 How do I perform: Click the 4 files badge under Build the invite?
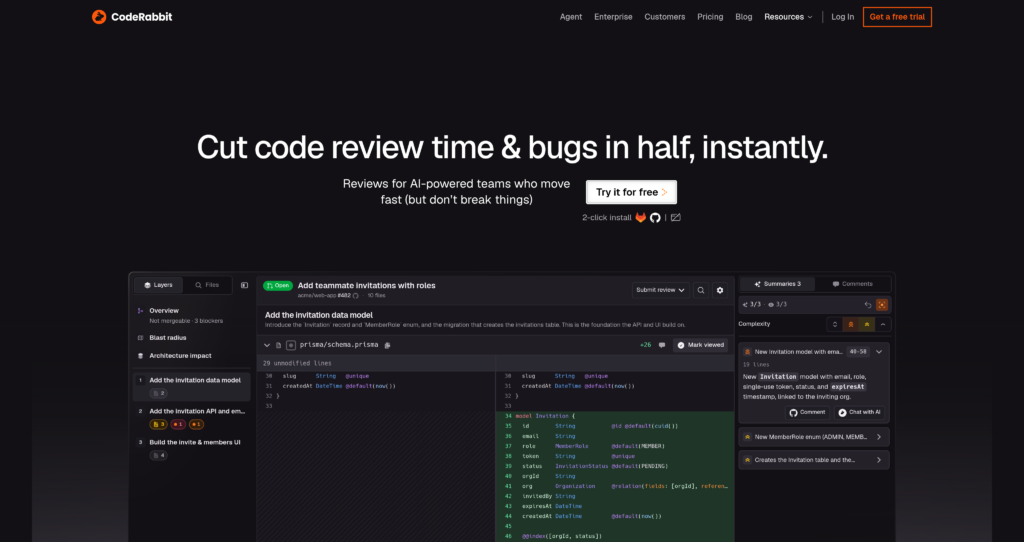click(159, 456)
